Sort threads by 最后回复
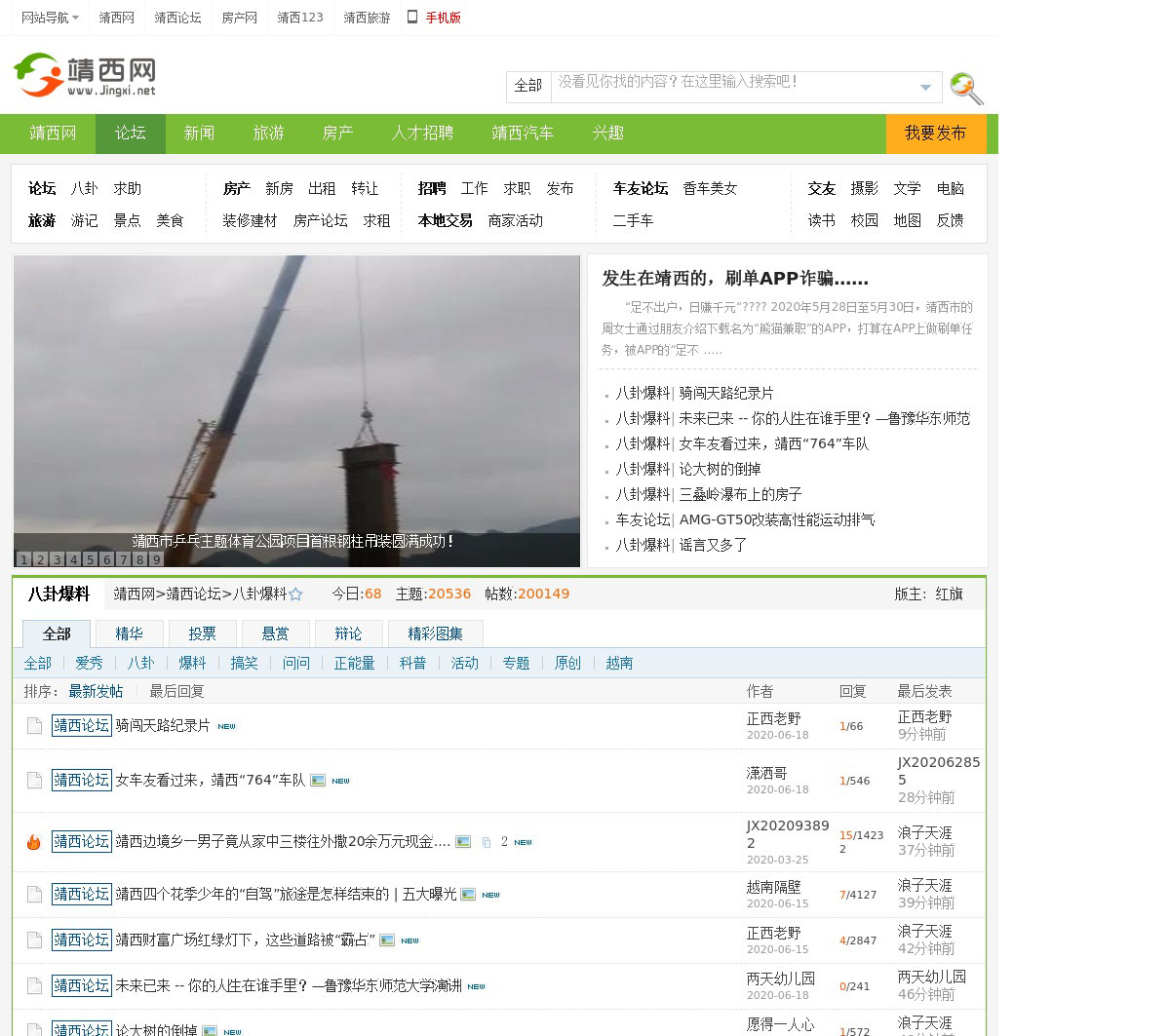 click(176, 691)
